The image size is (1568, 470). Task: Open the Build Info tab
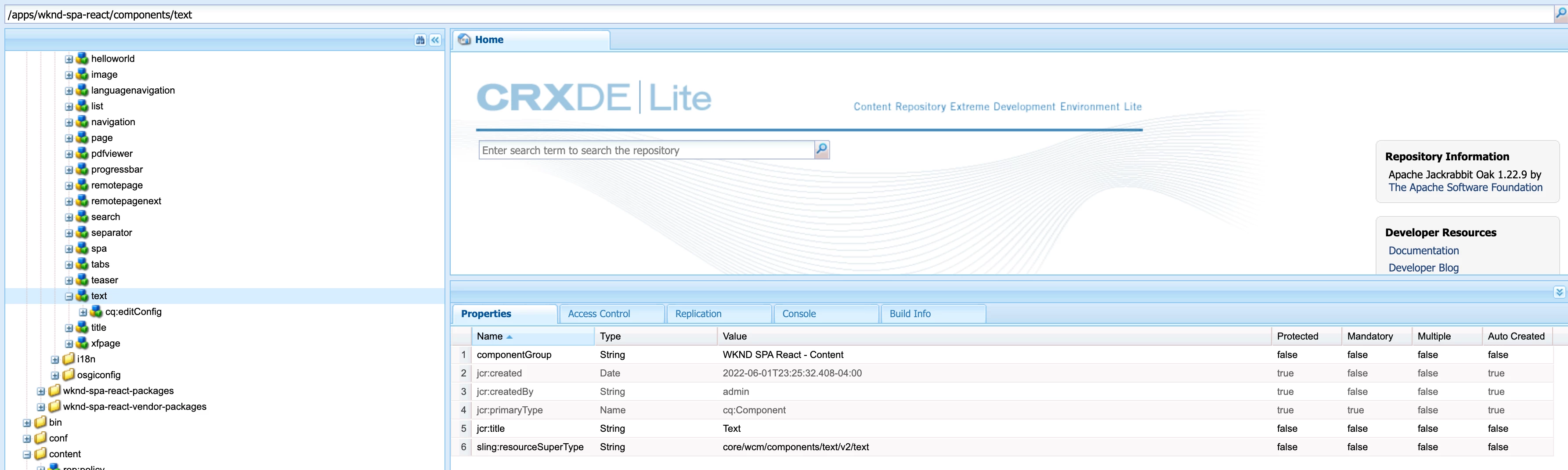[933, 314]
